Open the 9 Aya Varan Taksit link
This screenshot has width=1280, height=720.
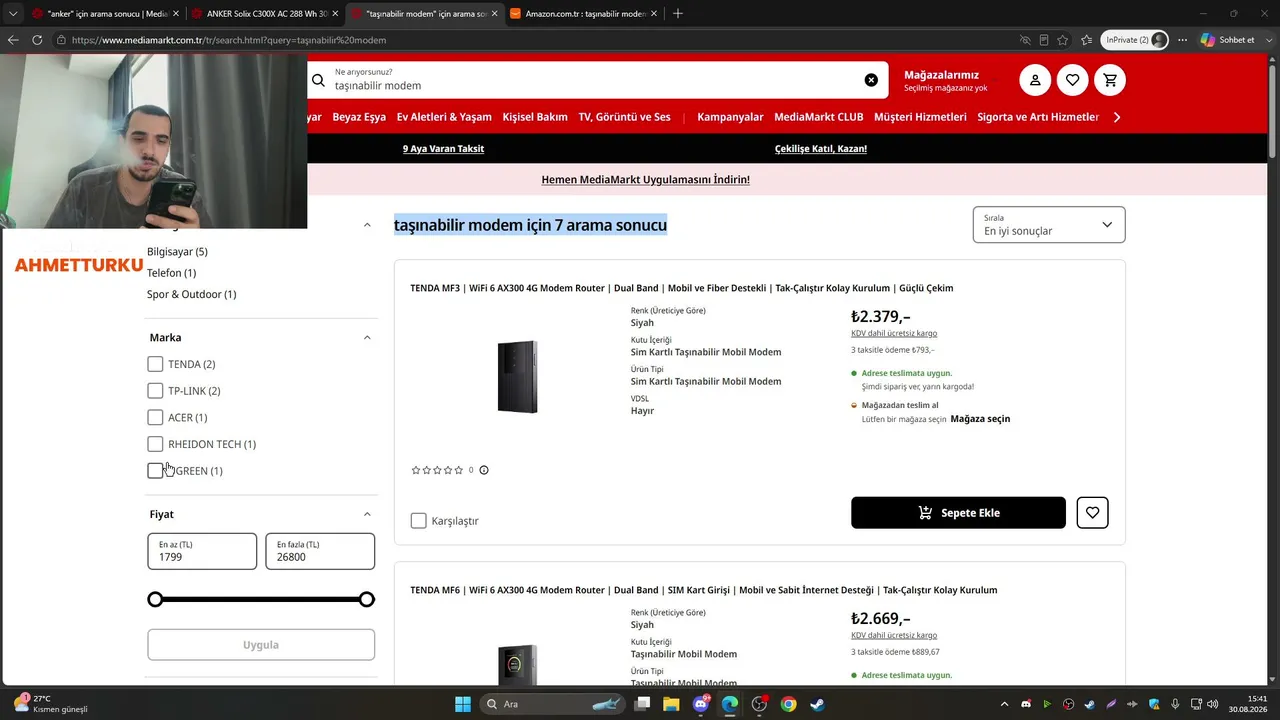443,149
